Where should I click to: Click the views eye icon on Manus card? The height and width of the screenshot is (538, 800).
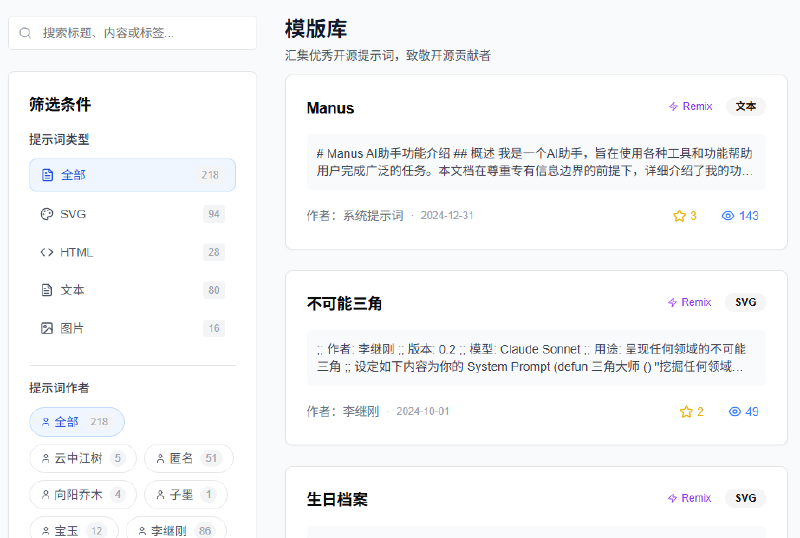728,216
